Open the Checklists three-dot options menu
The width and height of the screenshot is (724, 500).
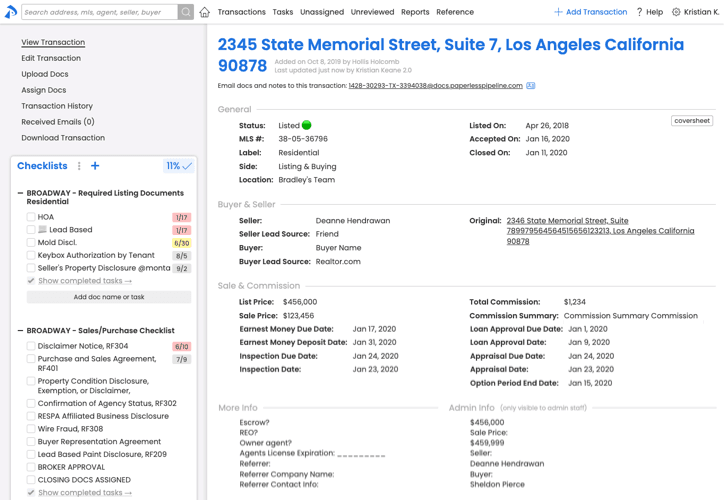pos(79,166)
